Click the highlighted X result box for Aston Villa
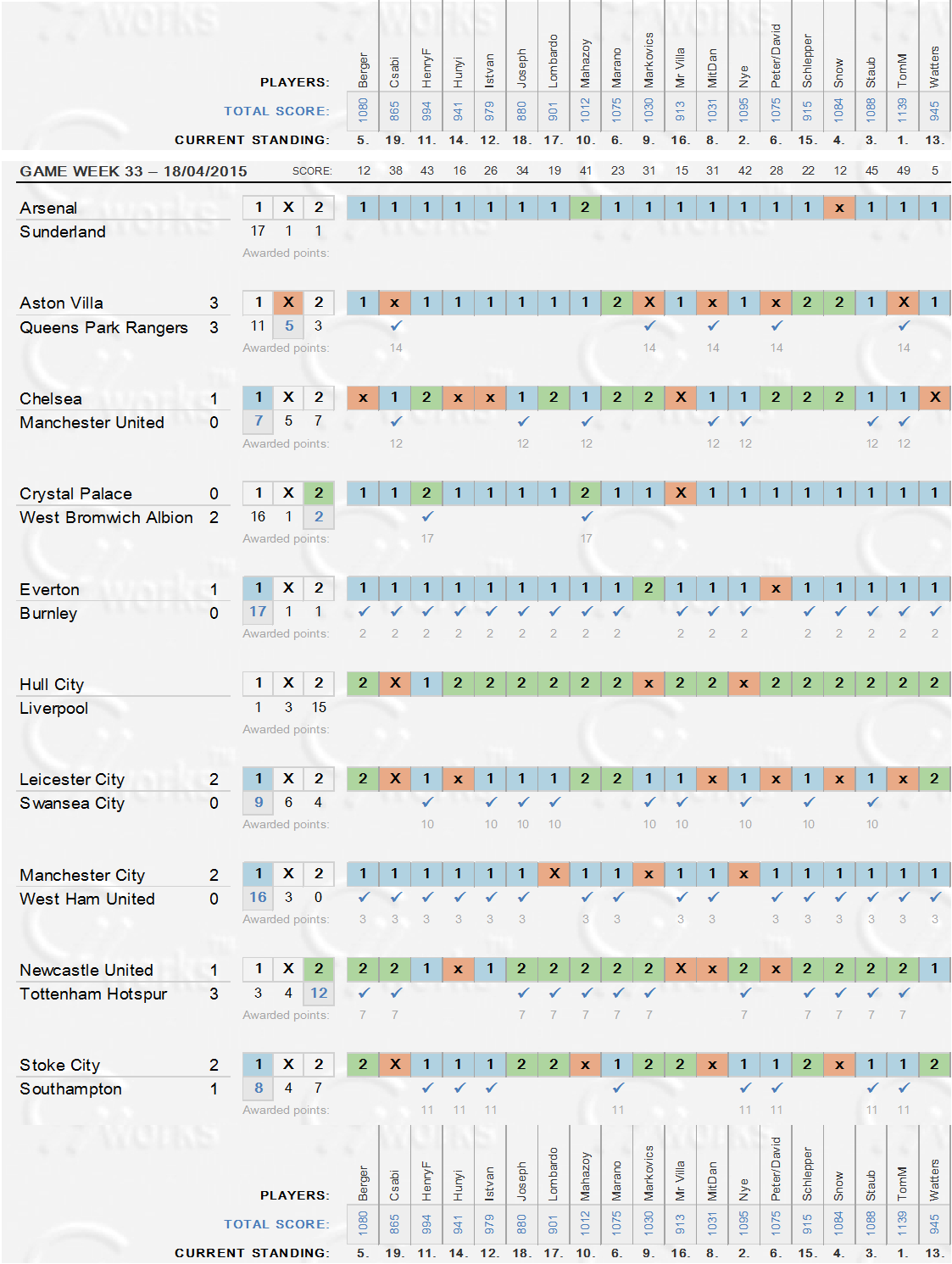 coord(288,303)
